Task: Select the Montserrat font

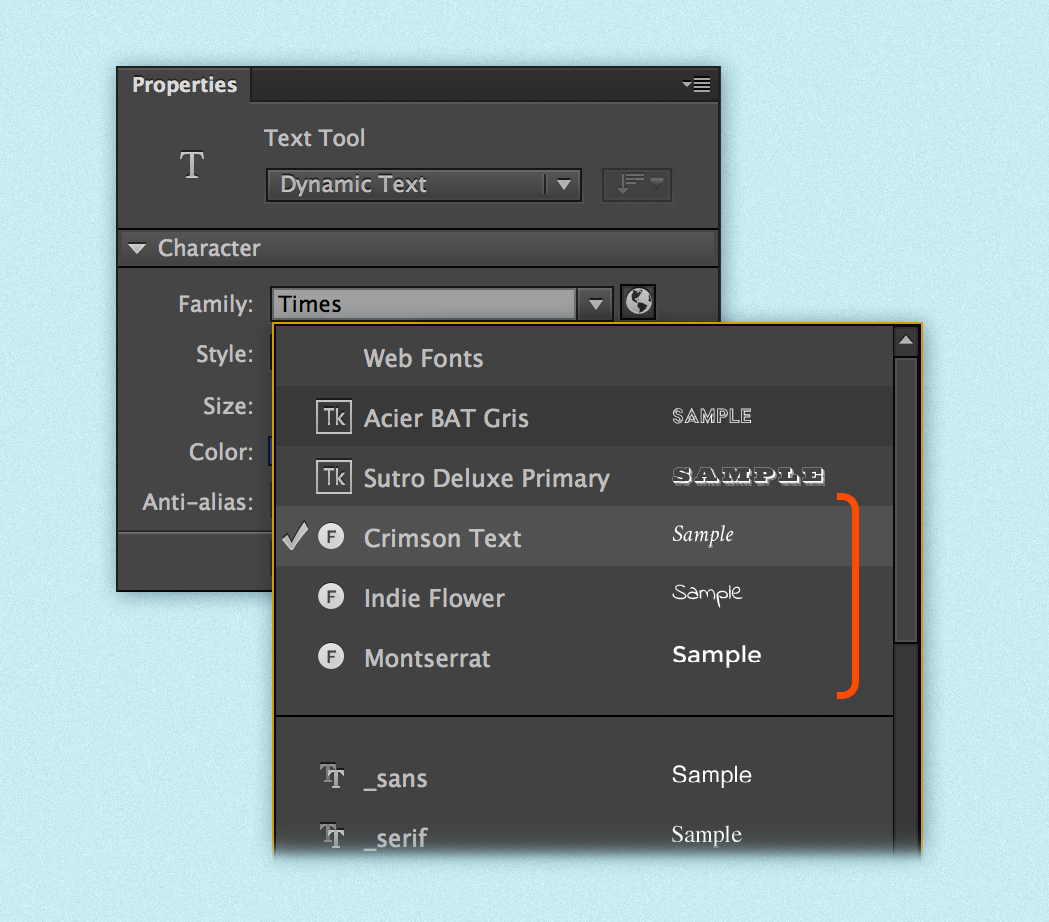Action: click(x=427, y=658)
